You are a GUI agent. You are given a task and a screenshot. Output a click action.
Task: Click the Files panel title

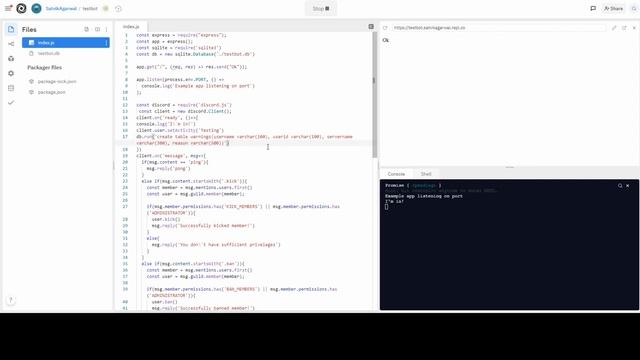coord(29,29)
